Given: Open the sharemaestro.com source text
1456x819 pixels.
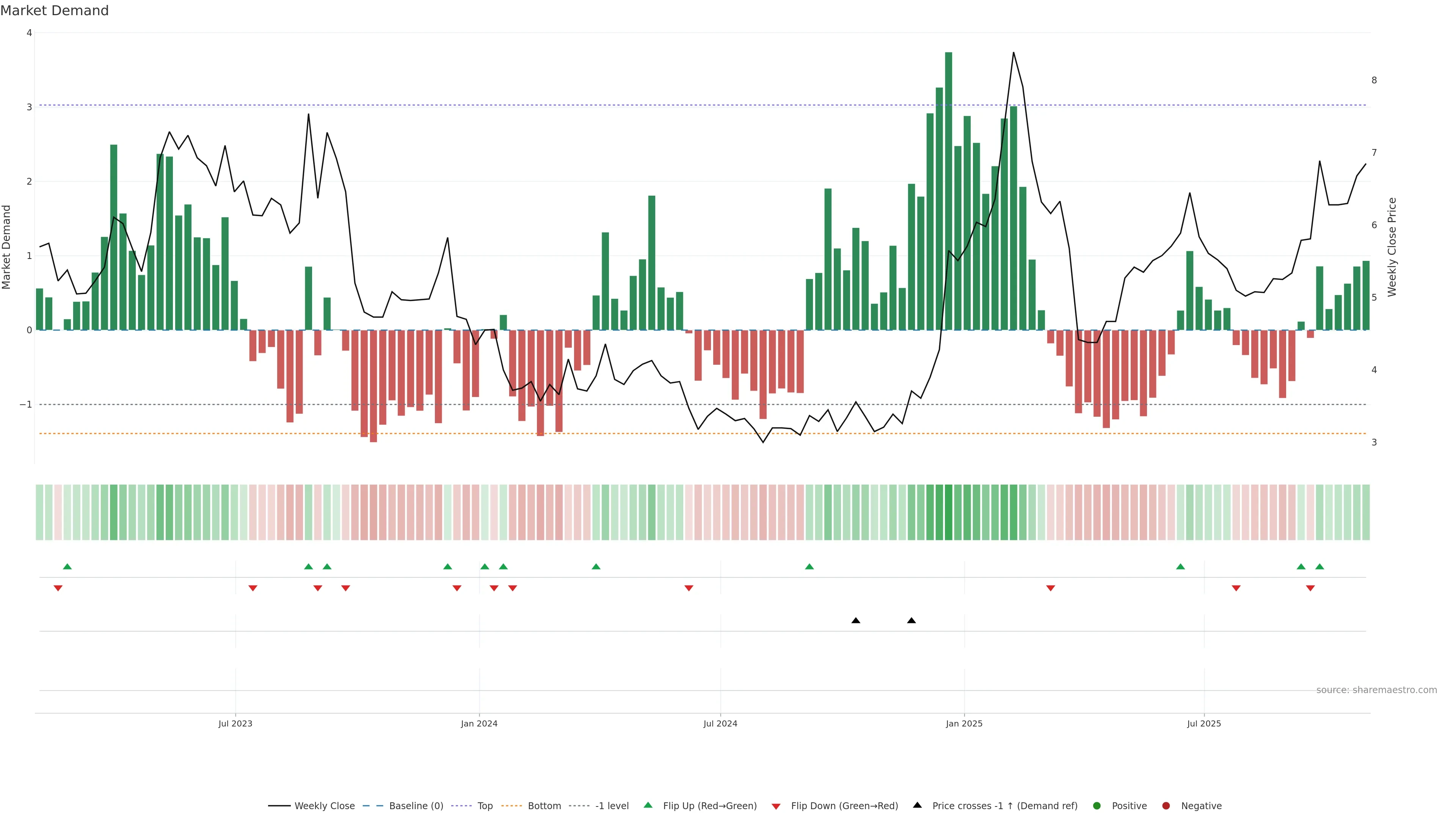Looking at the screenshot, I should [1376, 690].
